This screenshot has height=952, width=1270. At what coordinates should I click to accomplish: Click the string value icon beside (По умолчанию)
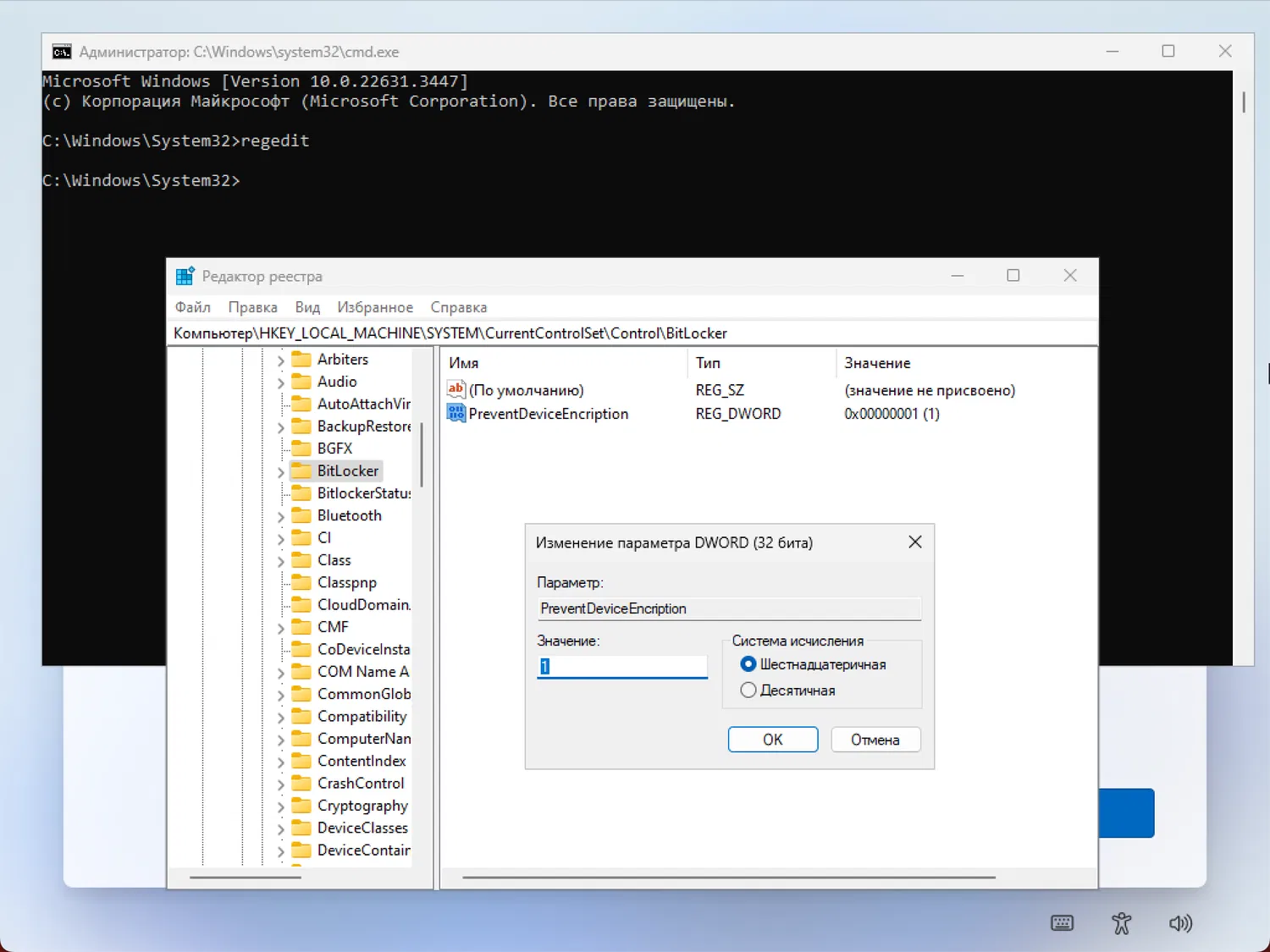[x=456, y=389]
